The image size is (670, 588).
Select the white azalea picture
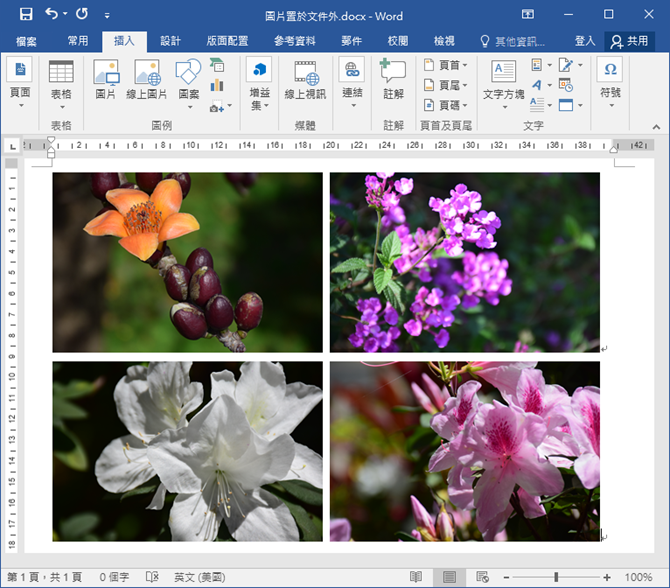(x=188, y=452)
